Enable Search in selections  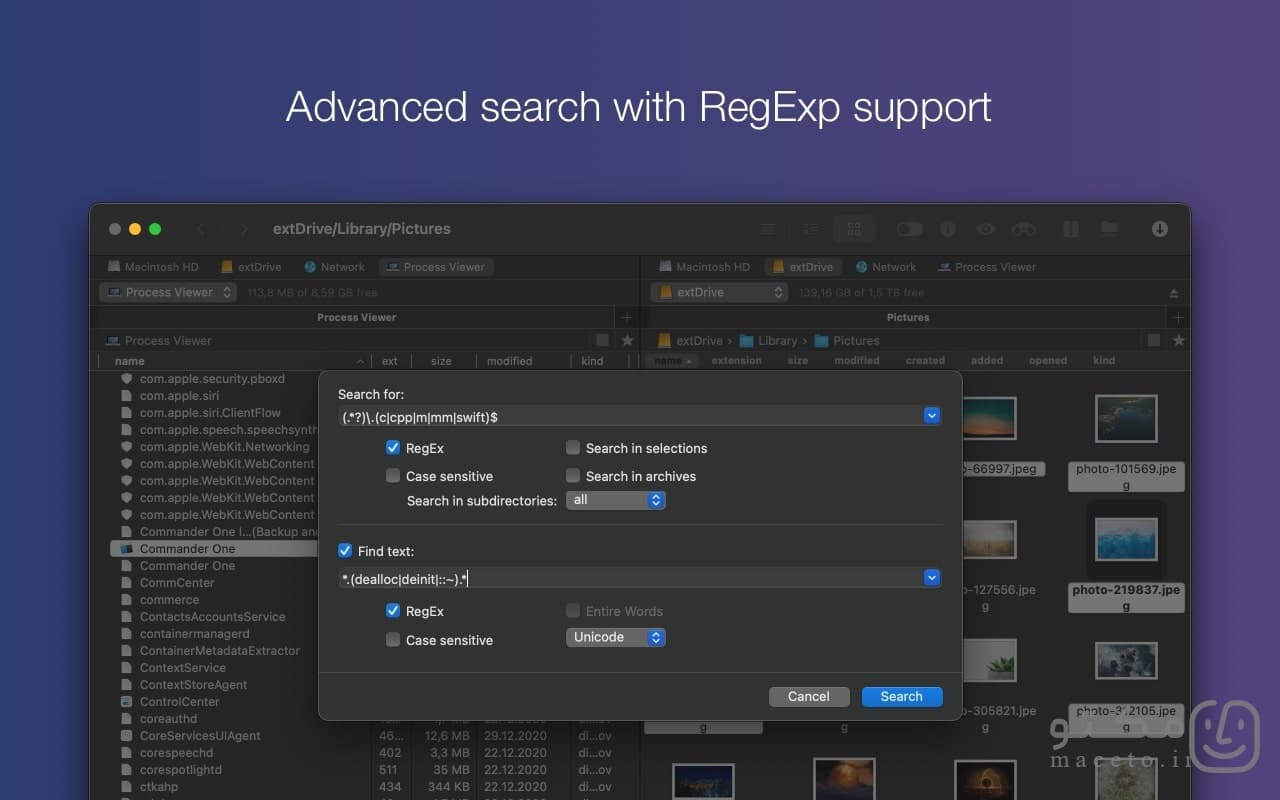(x=573, y=448)
